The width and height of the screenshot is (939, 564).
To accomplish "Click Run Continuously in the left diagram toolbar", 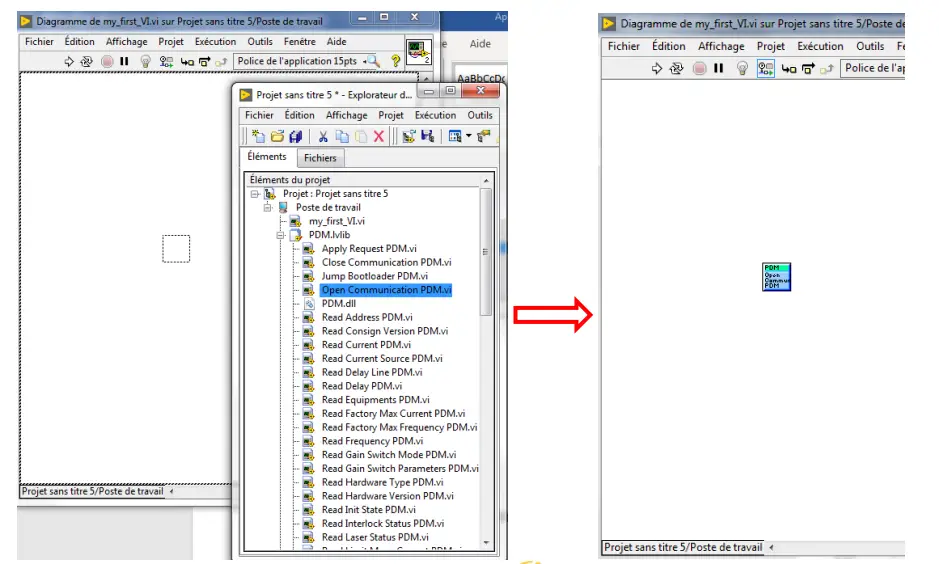I will coord(87,61).
